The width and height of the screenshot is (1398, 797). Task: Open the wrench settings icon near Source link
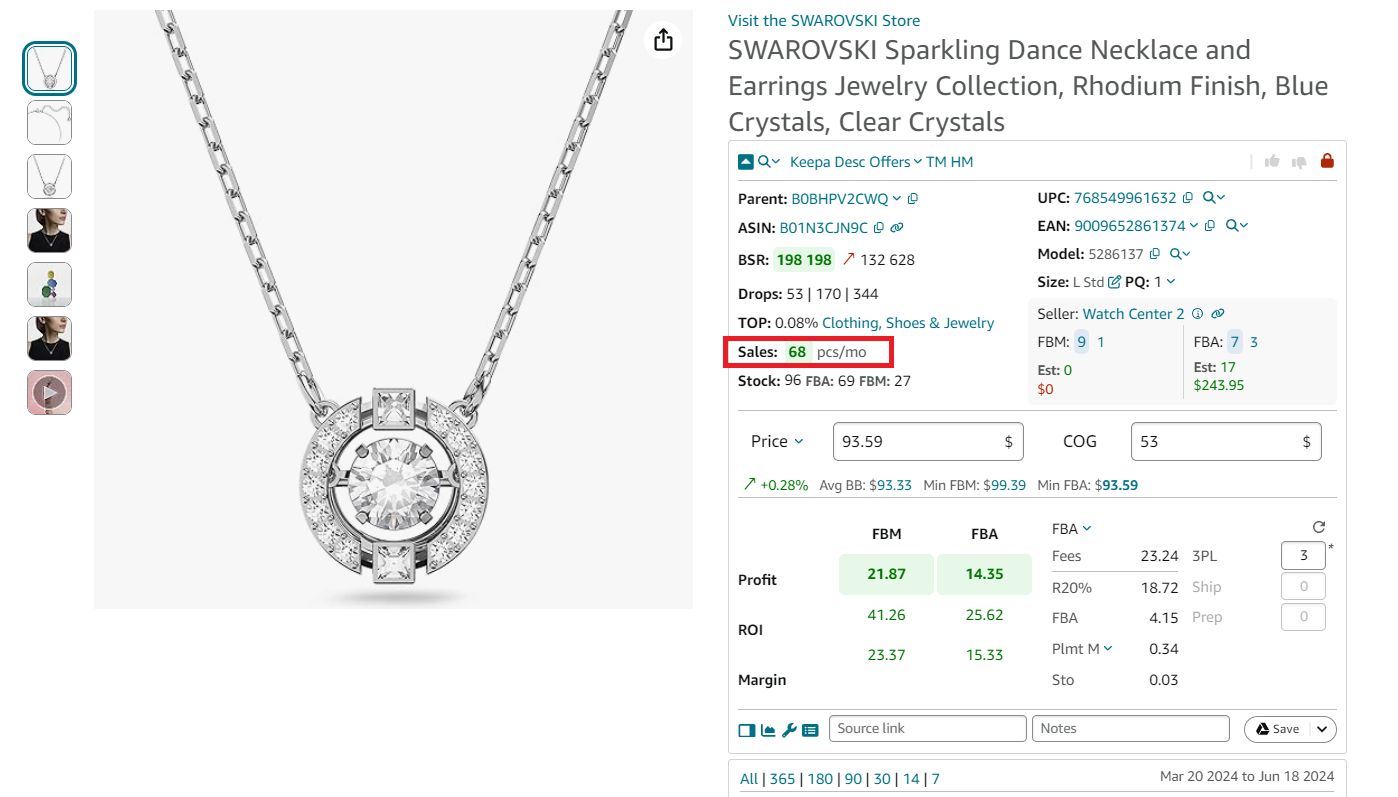tap(789, 730)
